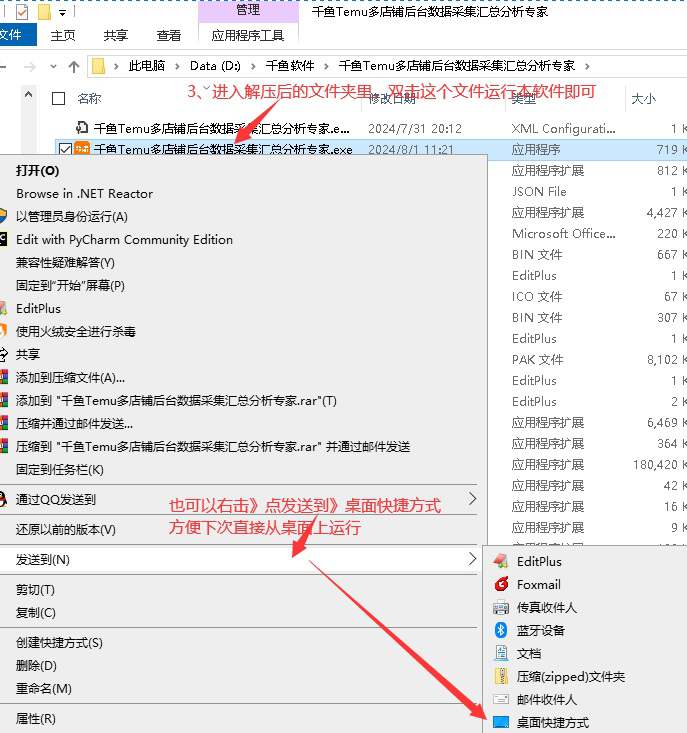This screenshot has height=733, width=687.
Task: Click 此电脑 in the address breadcrumb
Action: pyautogui.click(x=147, y=66)
